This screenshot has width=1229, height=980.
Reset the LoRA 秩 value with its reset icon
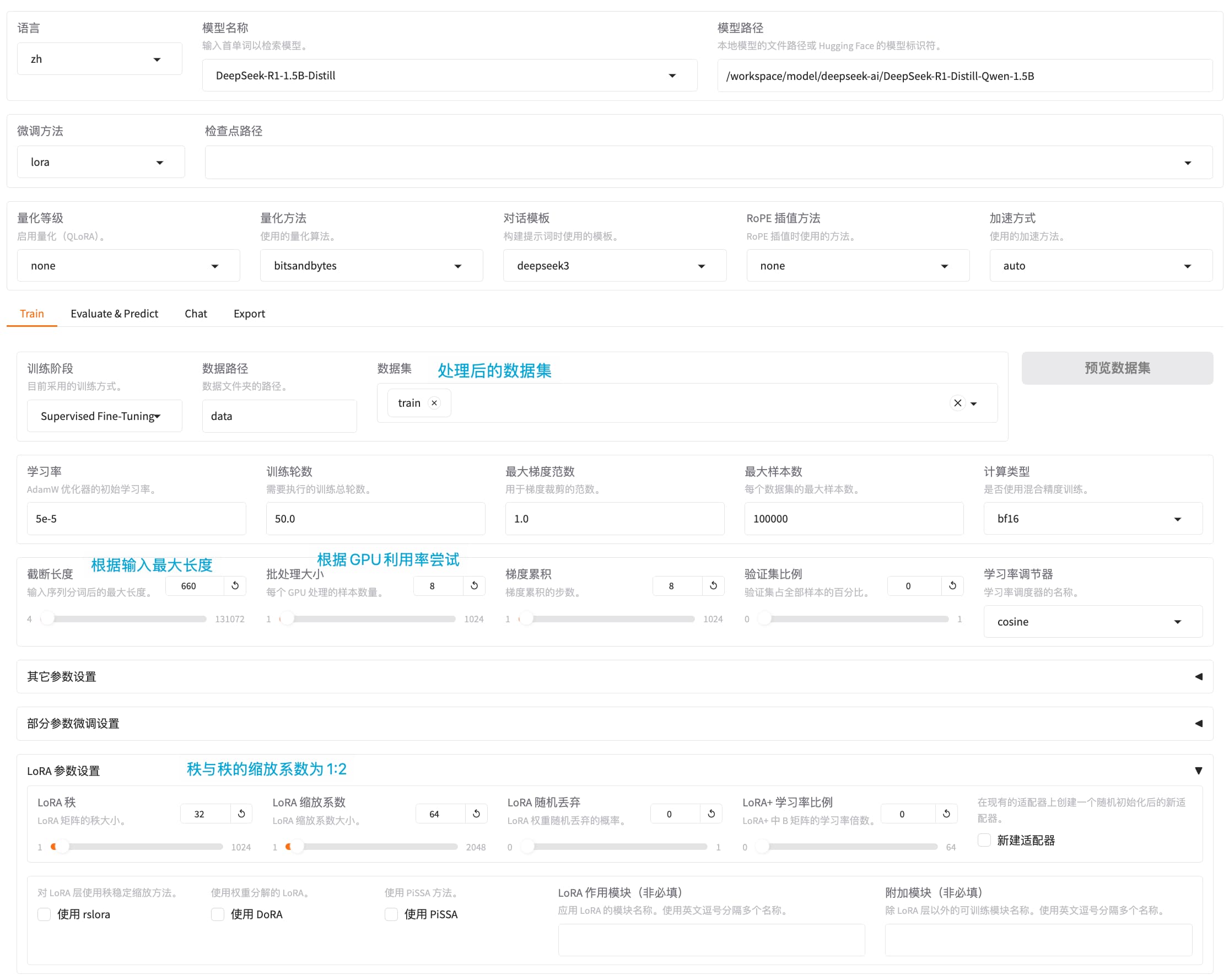pos(241,814)
